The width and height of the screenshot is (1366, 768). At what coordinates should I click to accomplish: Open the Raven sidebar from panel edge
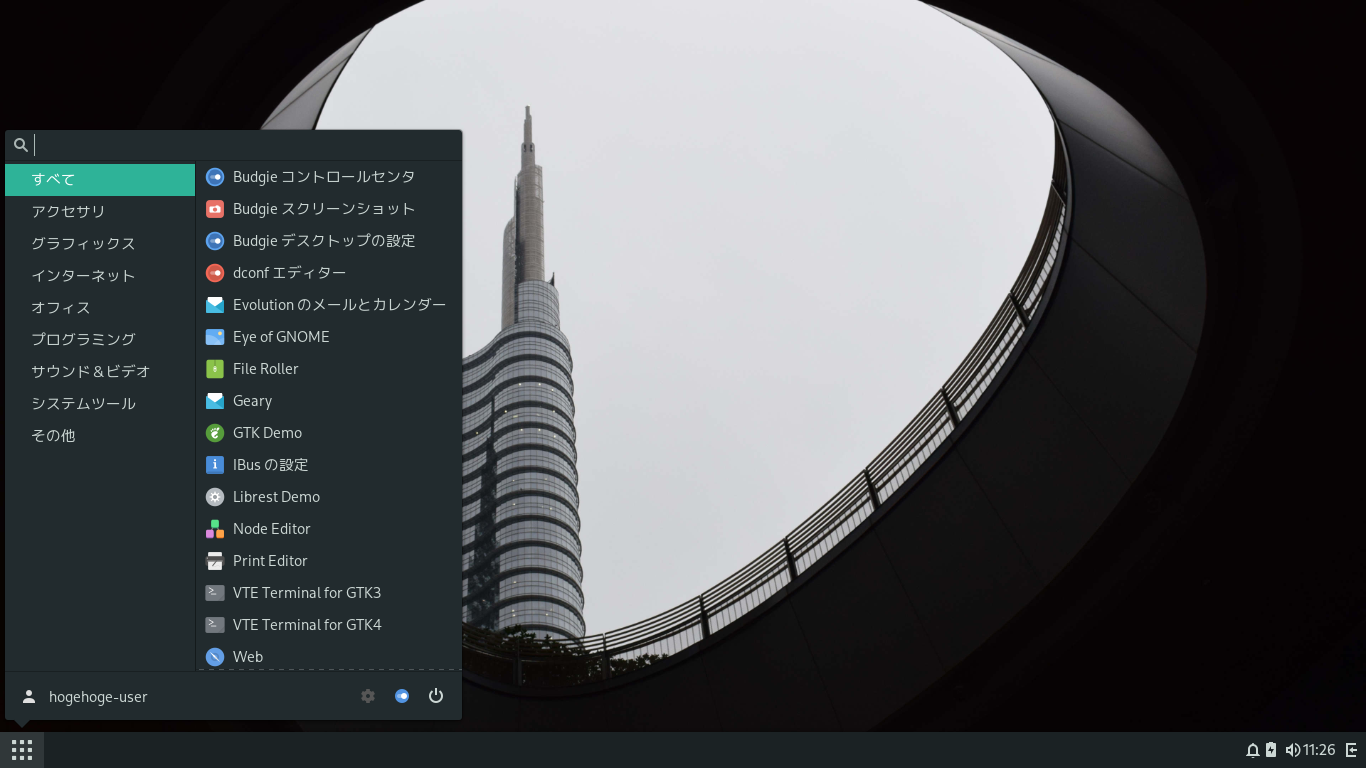click(x=1352, y=750)
